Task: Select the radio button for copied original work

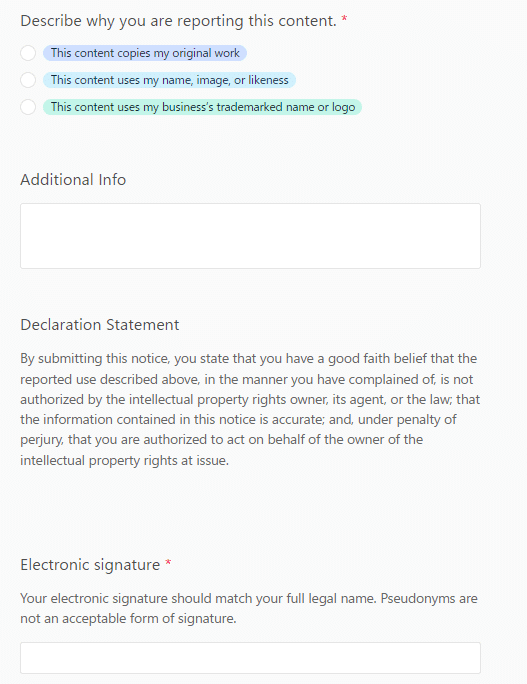Action: [x=28, y=53]
